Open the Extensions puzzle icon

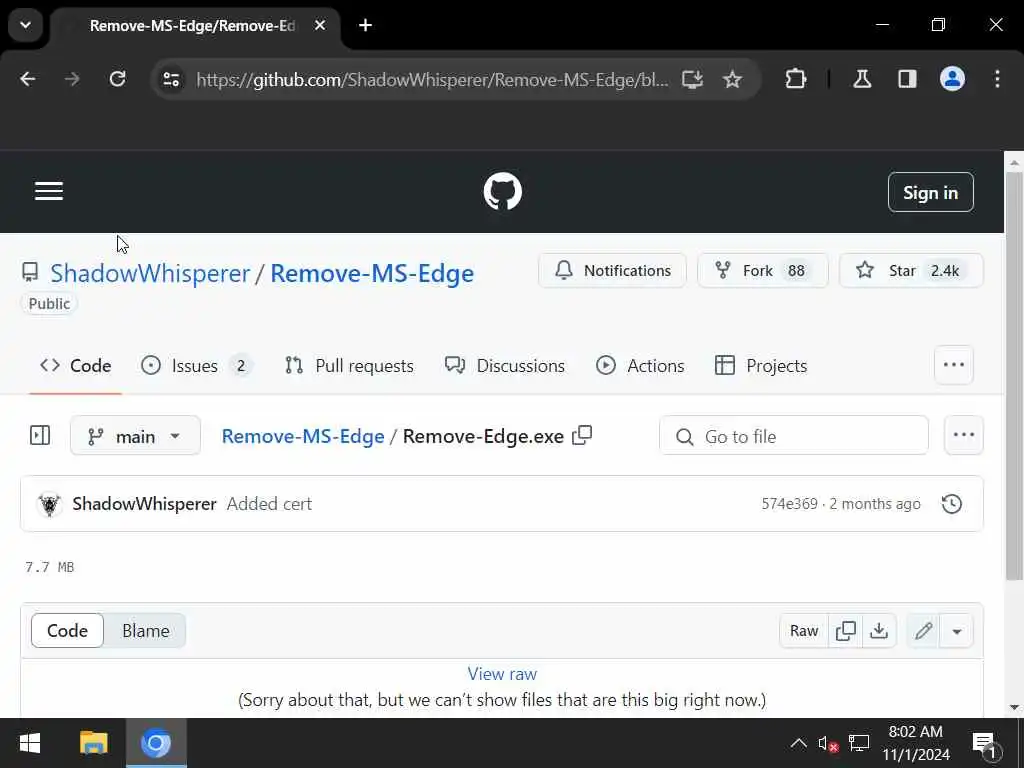[795, 79]
